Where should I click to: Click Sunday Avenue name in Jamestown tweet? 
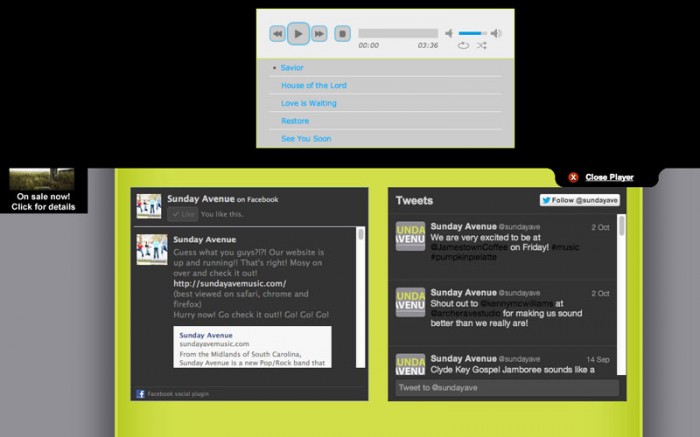click(463, 226)
